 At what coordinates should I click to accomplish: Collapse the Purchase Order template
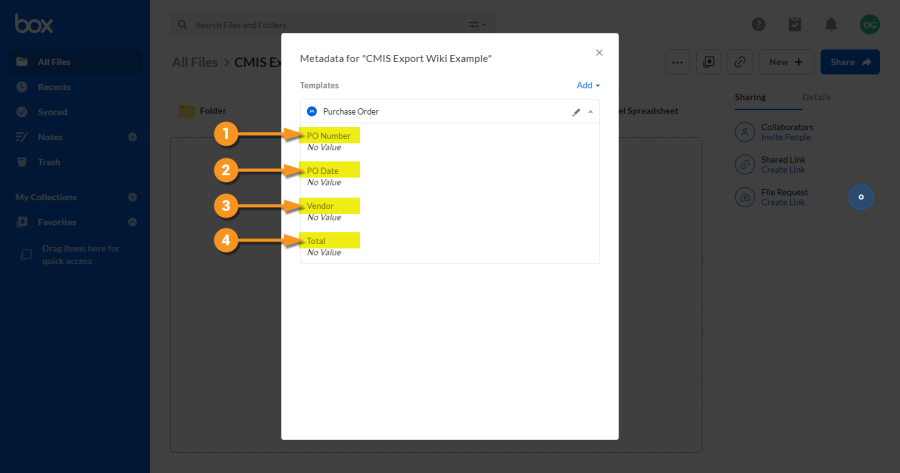(591, 112)
